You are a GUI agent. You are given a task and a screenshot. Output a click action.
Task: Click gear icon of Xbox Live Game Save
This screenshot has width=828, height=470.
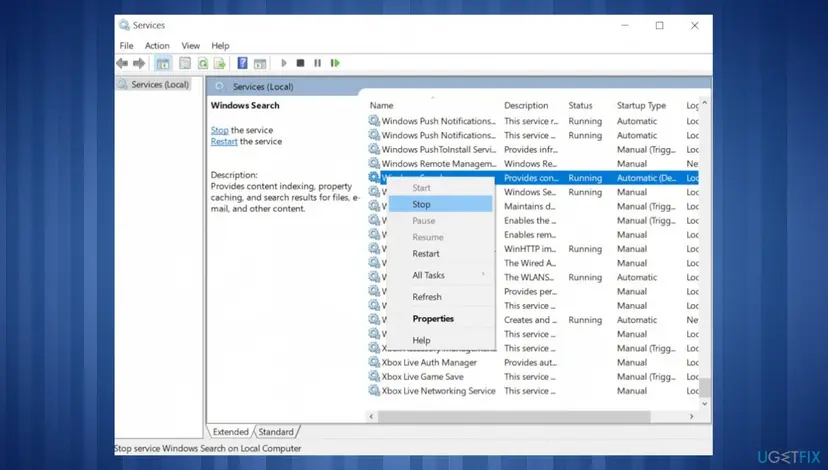pos(374,377)
